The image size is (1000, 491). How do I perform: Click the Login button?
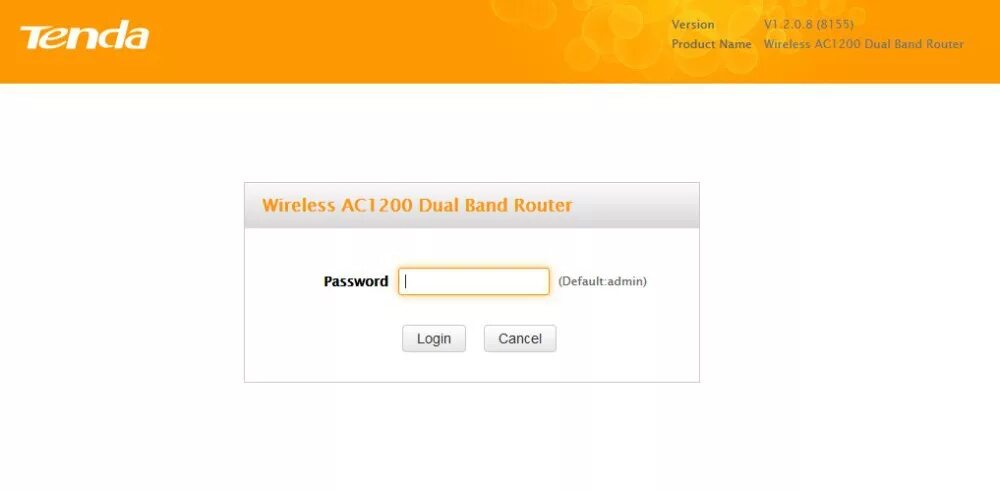434,339
